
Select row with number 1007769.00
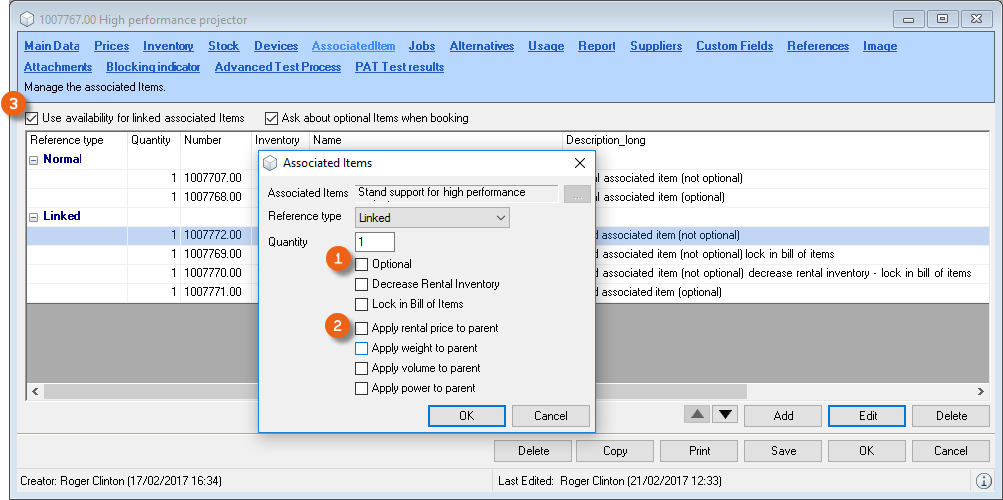[x=212, y=254]
